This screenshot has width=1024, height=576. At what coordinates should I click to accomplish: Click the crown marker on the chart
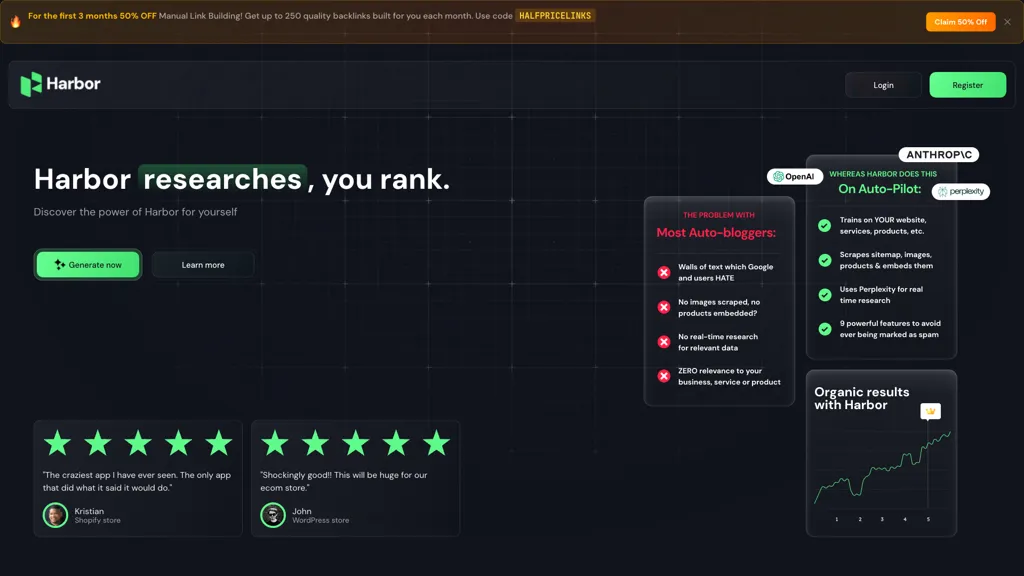931,411
